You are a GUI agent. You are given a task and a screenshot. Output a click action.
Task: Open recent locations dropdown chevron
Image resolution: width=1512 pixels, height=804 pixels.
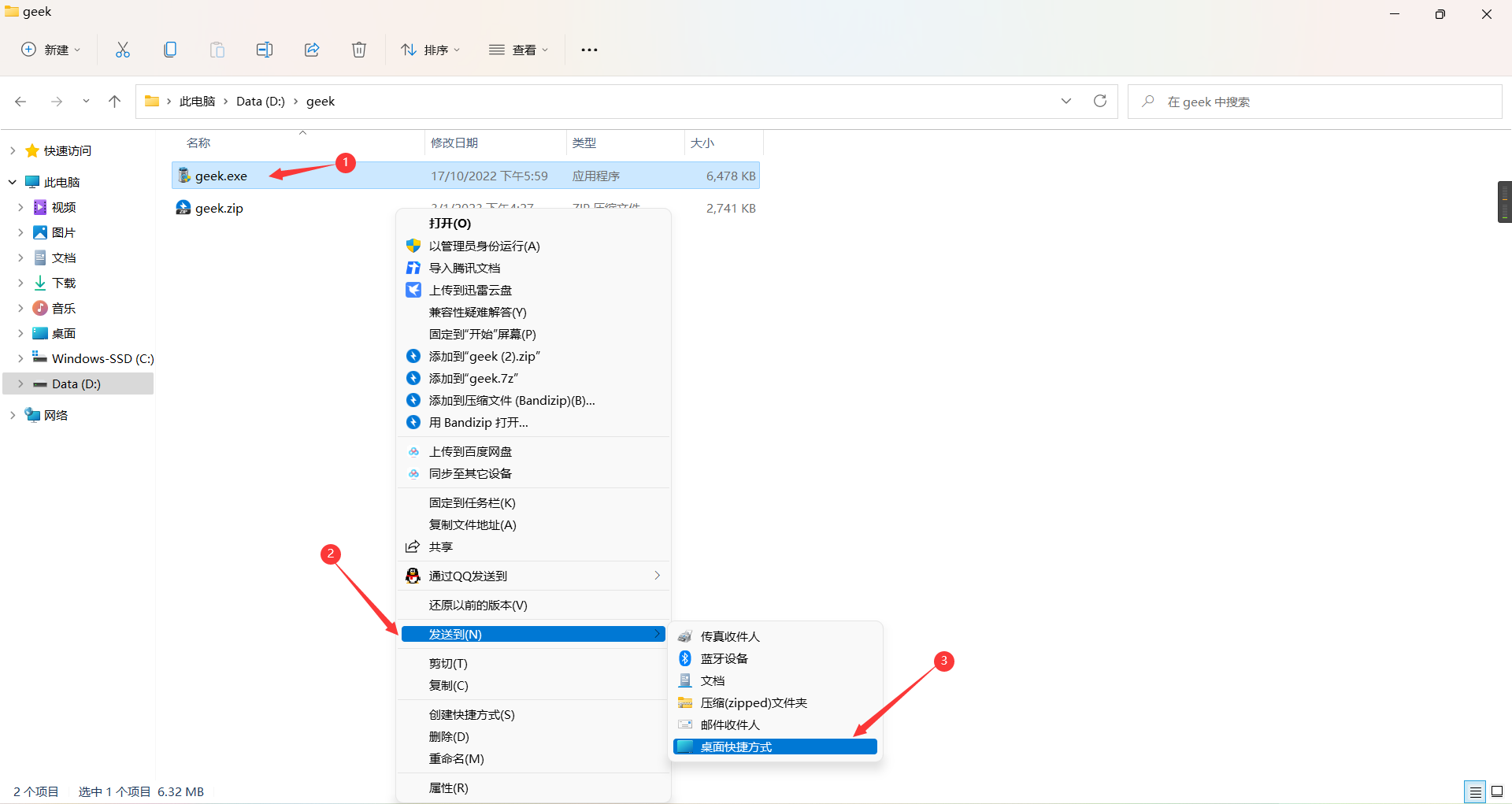click(x=86, y=102)
